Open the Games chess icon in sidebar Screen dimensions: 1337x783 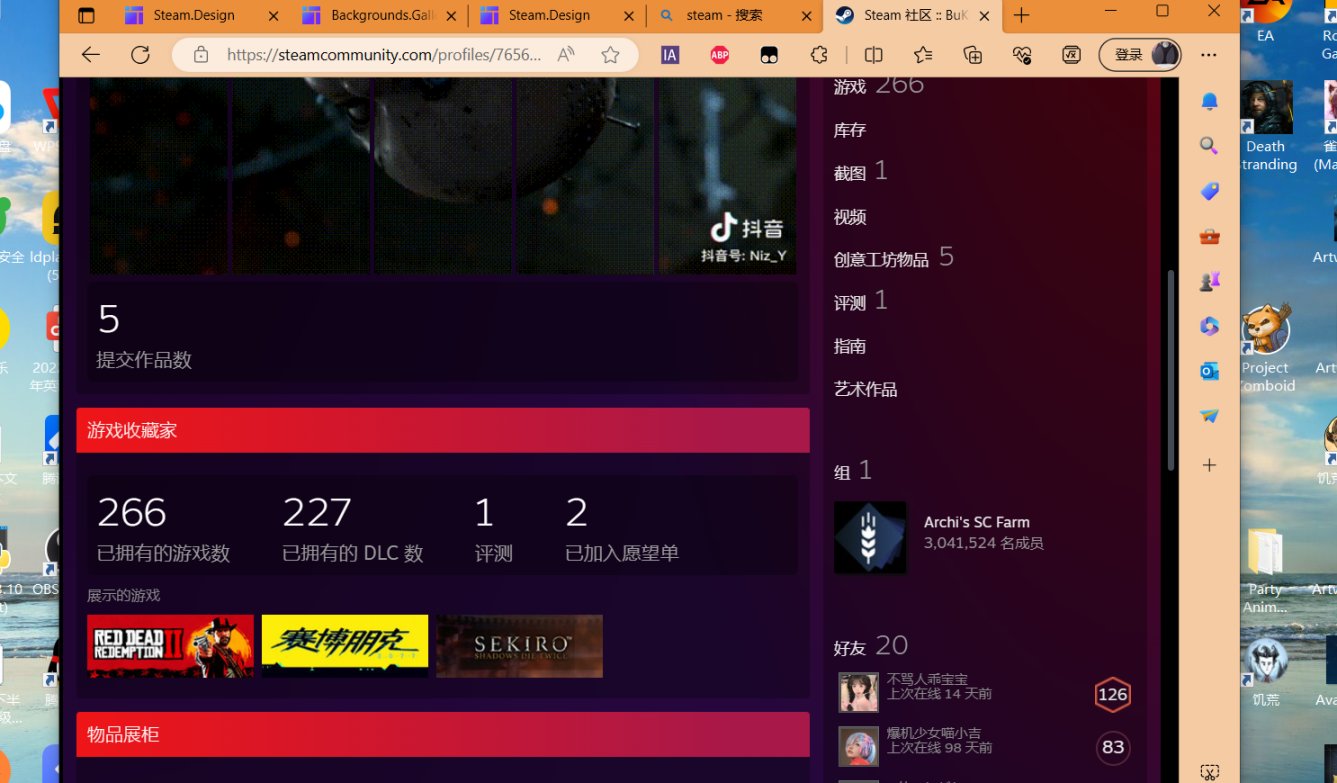1209,281
